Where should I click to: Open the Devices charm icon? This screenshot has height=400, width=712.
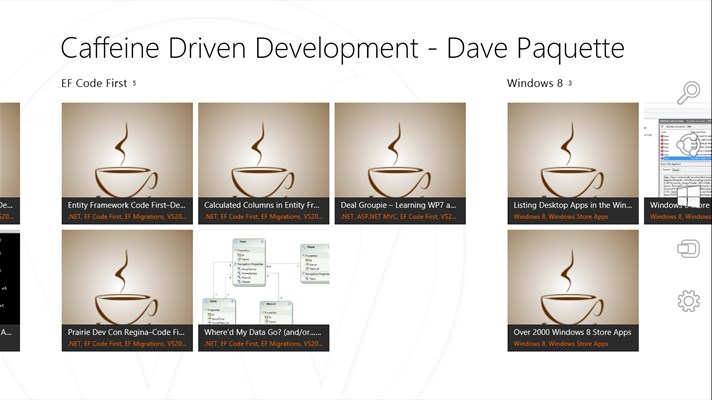[688, 249]
